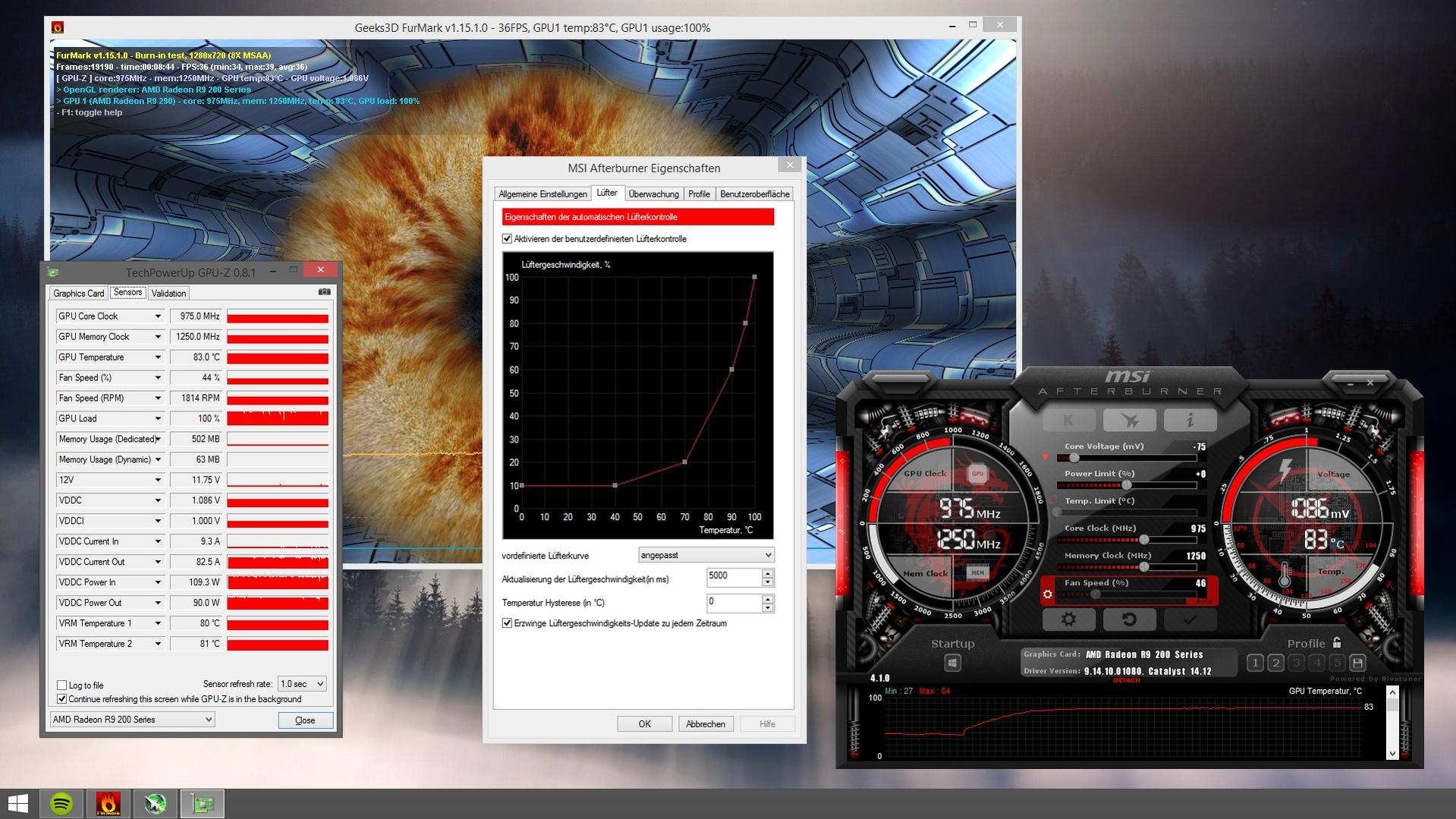Screen dimensions: 1456x819
Task: Toggle 'Erzwinge Lüftergeschwindigkeits-Update' checkbox
Action: pyautogui.click(x=507, y=623)
